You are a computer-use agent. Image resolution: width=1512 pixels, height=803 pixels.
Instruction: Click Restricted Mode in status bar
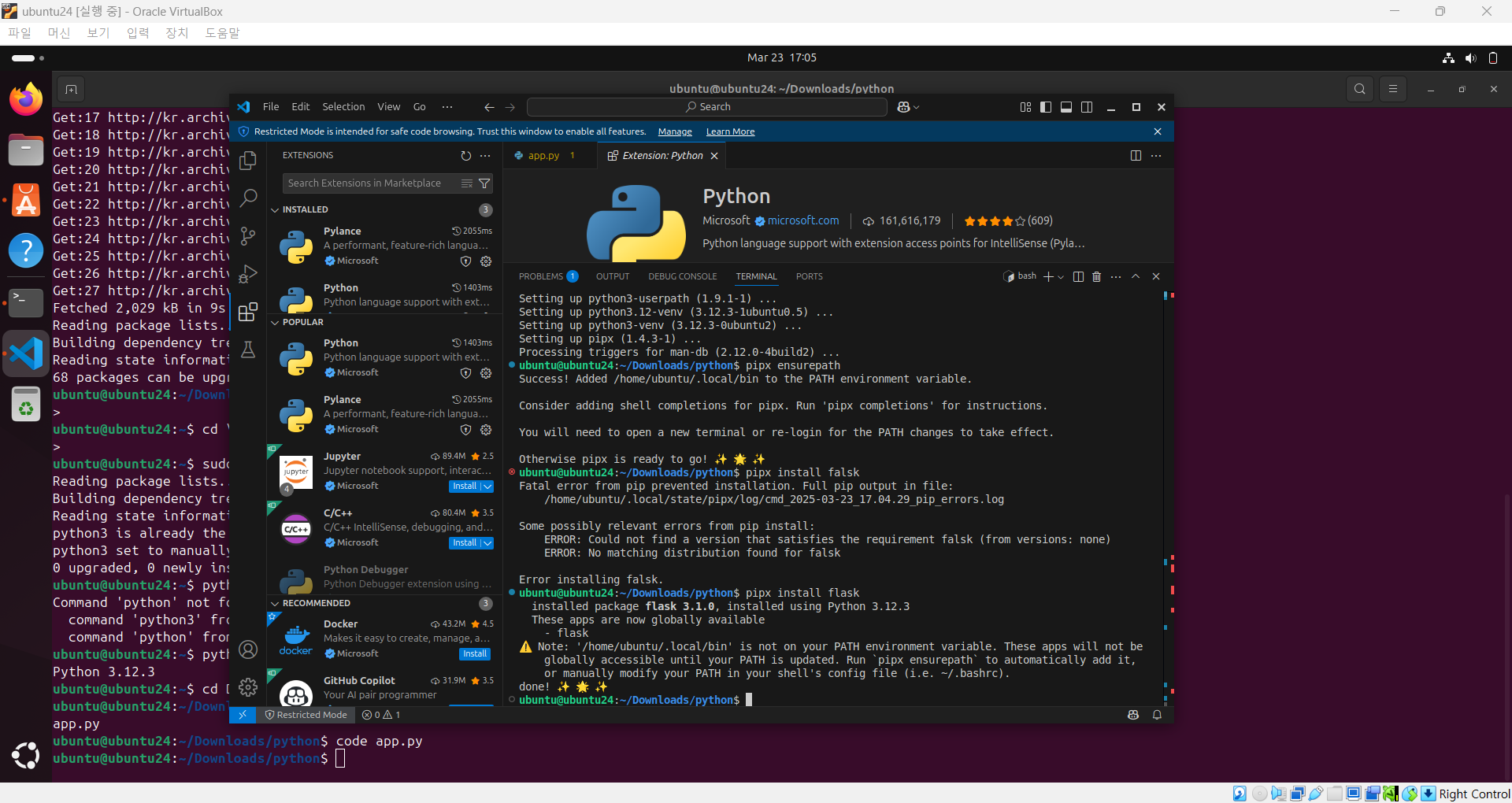pos(306,715)
